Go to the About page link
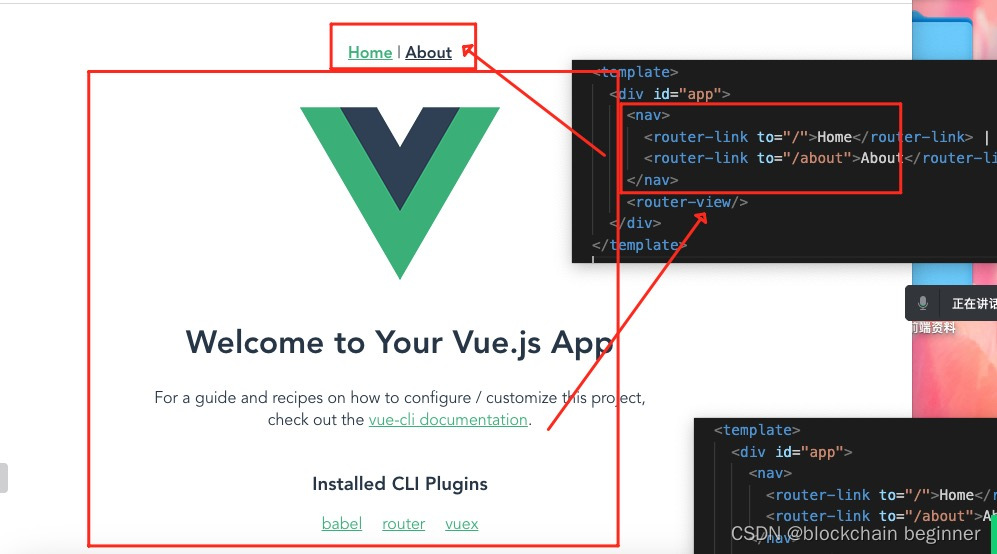The image size is (997, 554). click(429, 52)
